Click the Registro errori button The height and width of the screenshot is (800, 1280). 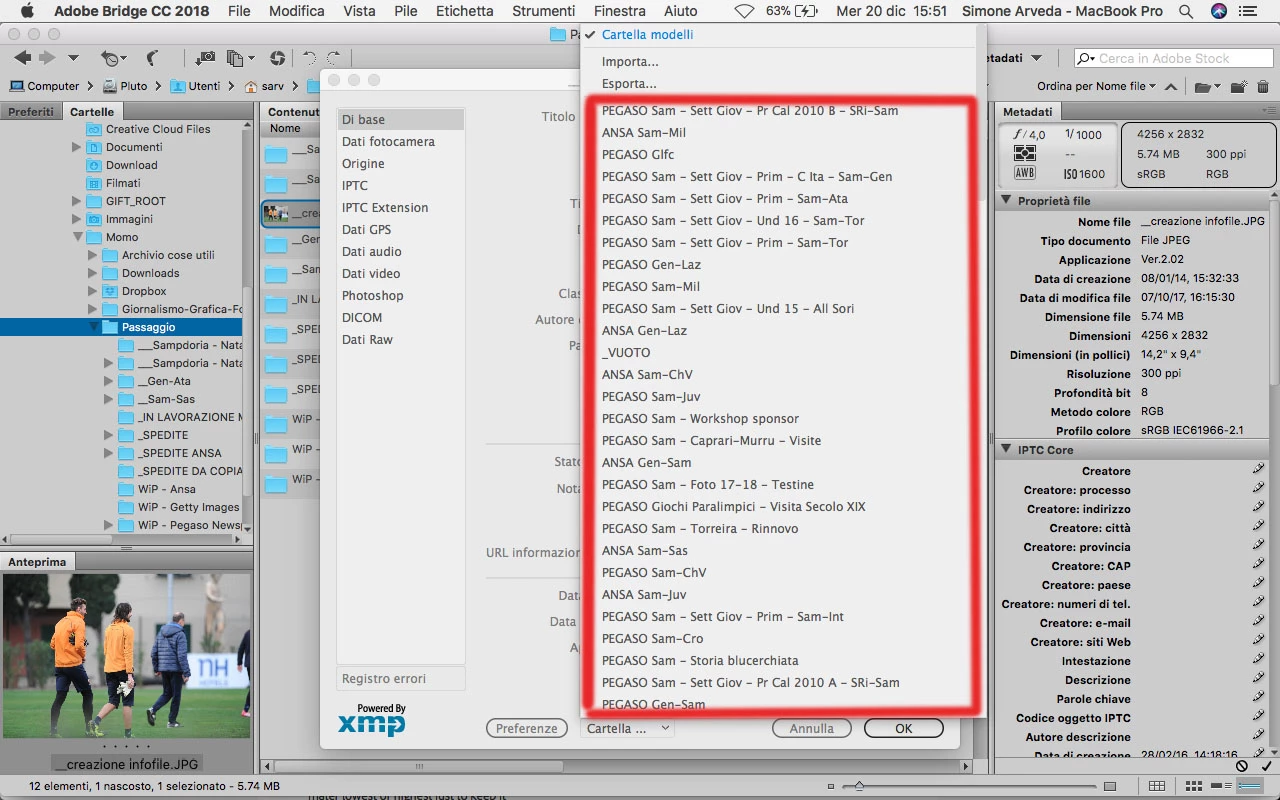pos(401,678)
